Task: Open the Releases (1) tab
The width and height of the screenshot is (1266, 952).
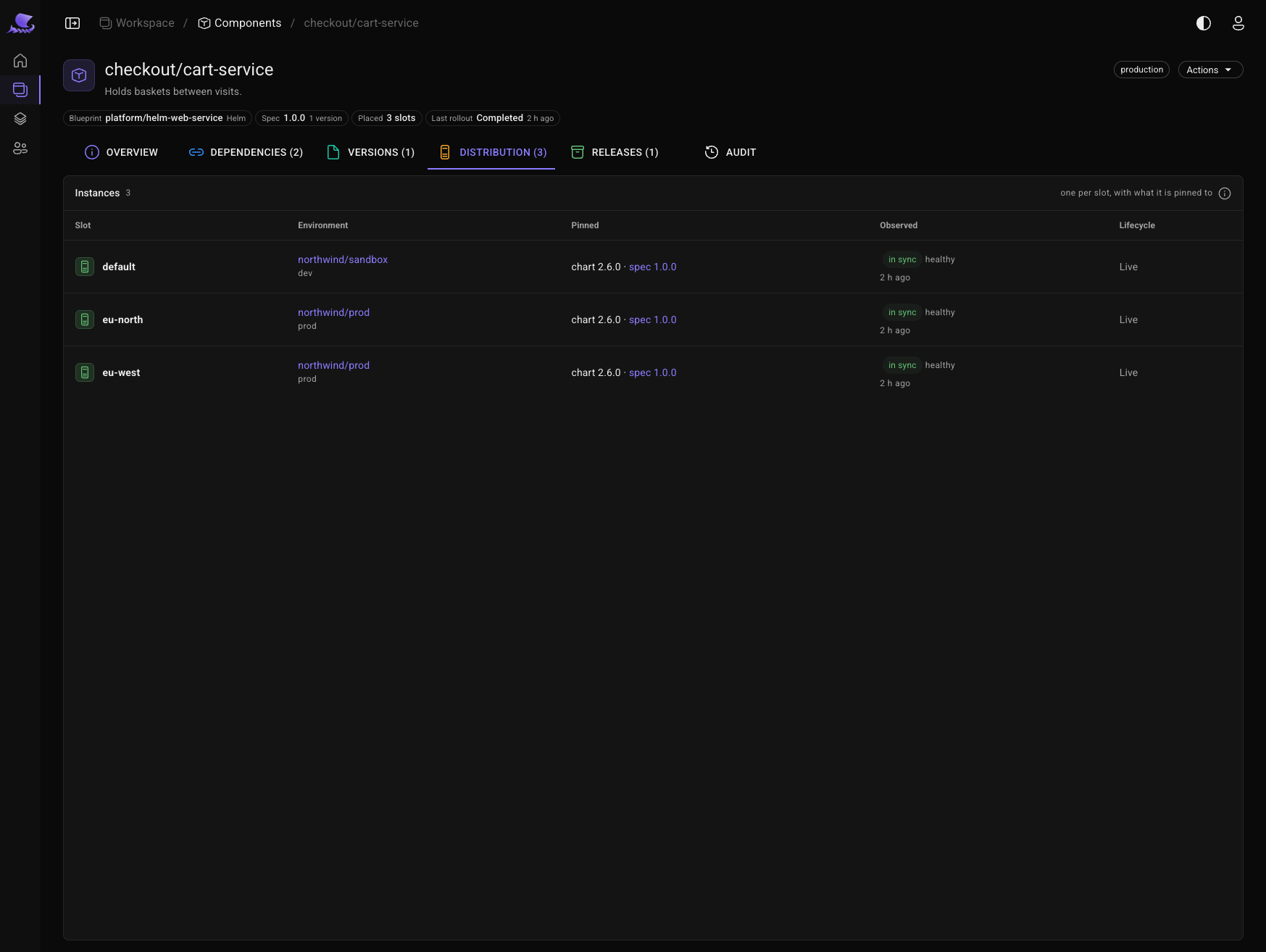Action: coord(615,152)
